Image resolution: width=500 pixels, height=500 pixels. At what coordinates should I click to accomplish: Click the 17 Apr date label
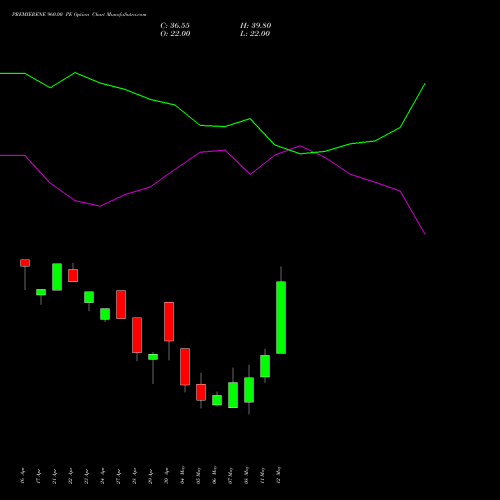pos(39,476)
